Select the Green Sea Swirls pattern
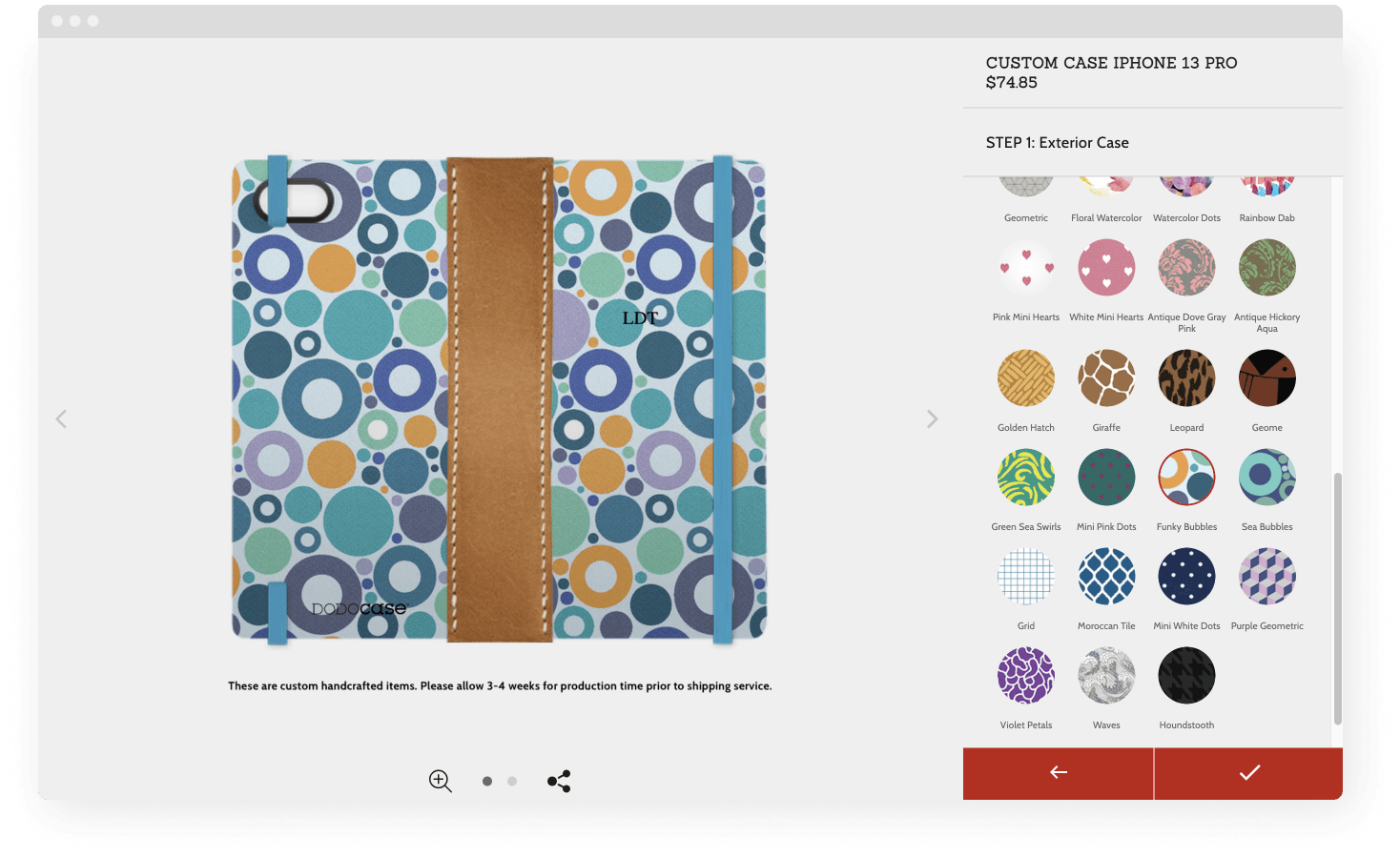Screen dimensions: 1400x857 tap(1026, 478)
